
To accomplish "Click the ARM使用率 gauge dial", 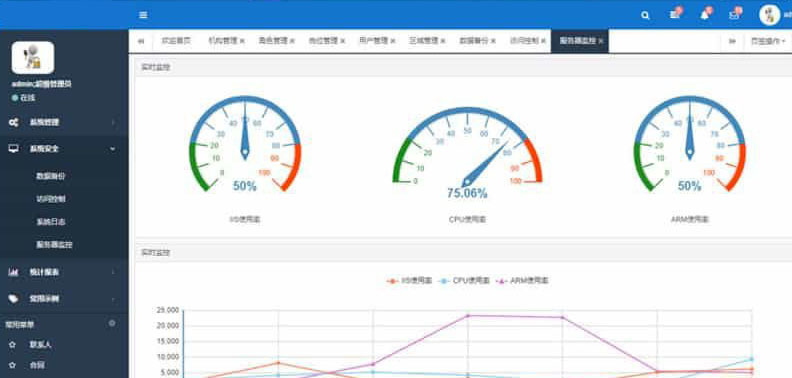I will 689,144.
